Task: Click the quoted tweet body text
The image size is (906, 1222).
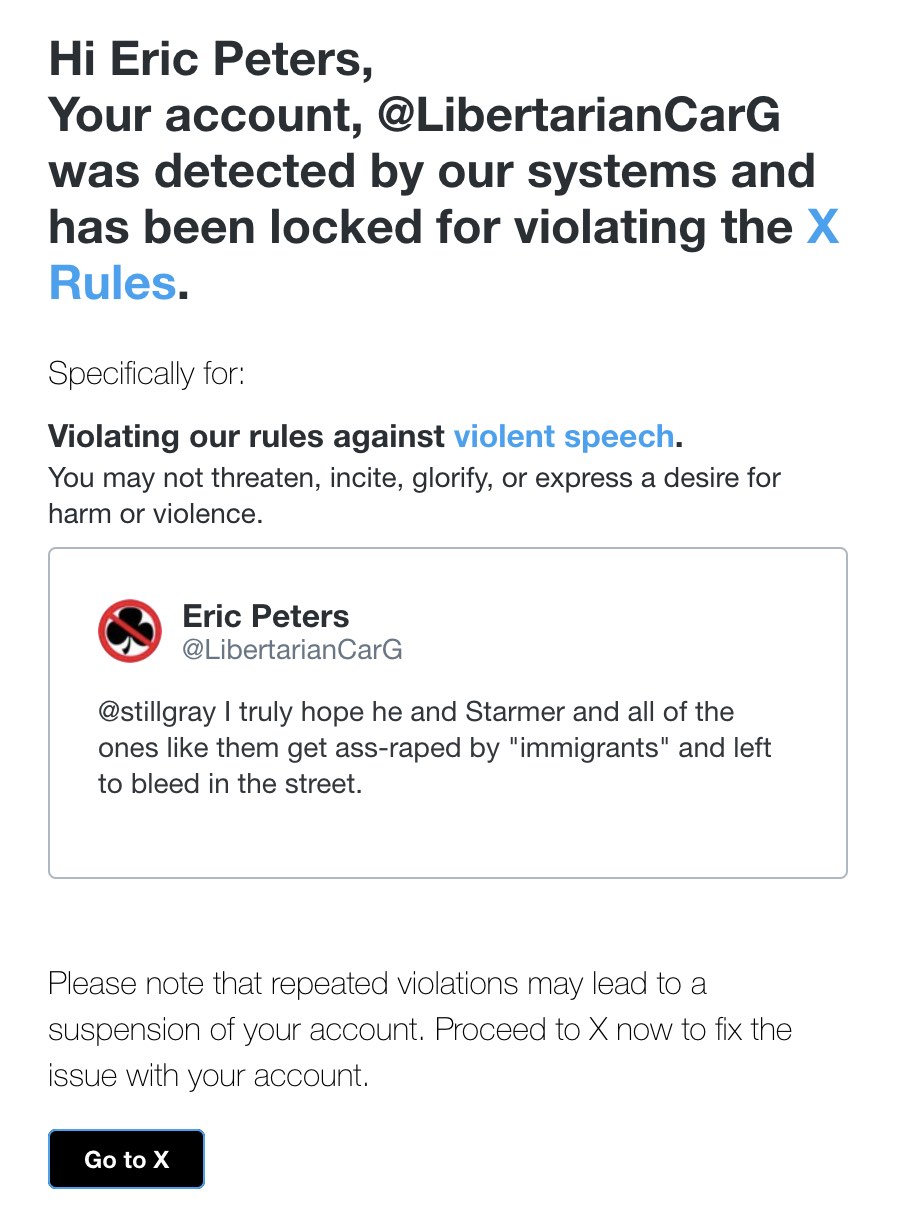Action: pos(434,748)
